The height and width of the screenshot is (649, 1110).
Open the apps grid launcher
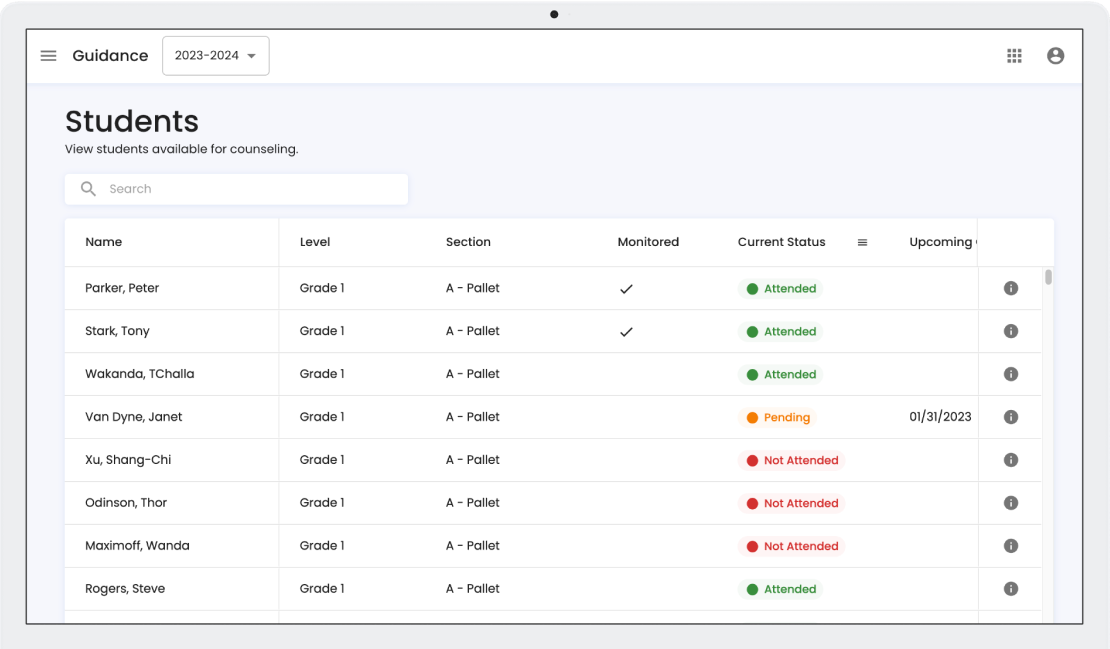point(1014,55)
